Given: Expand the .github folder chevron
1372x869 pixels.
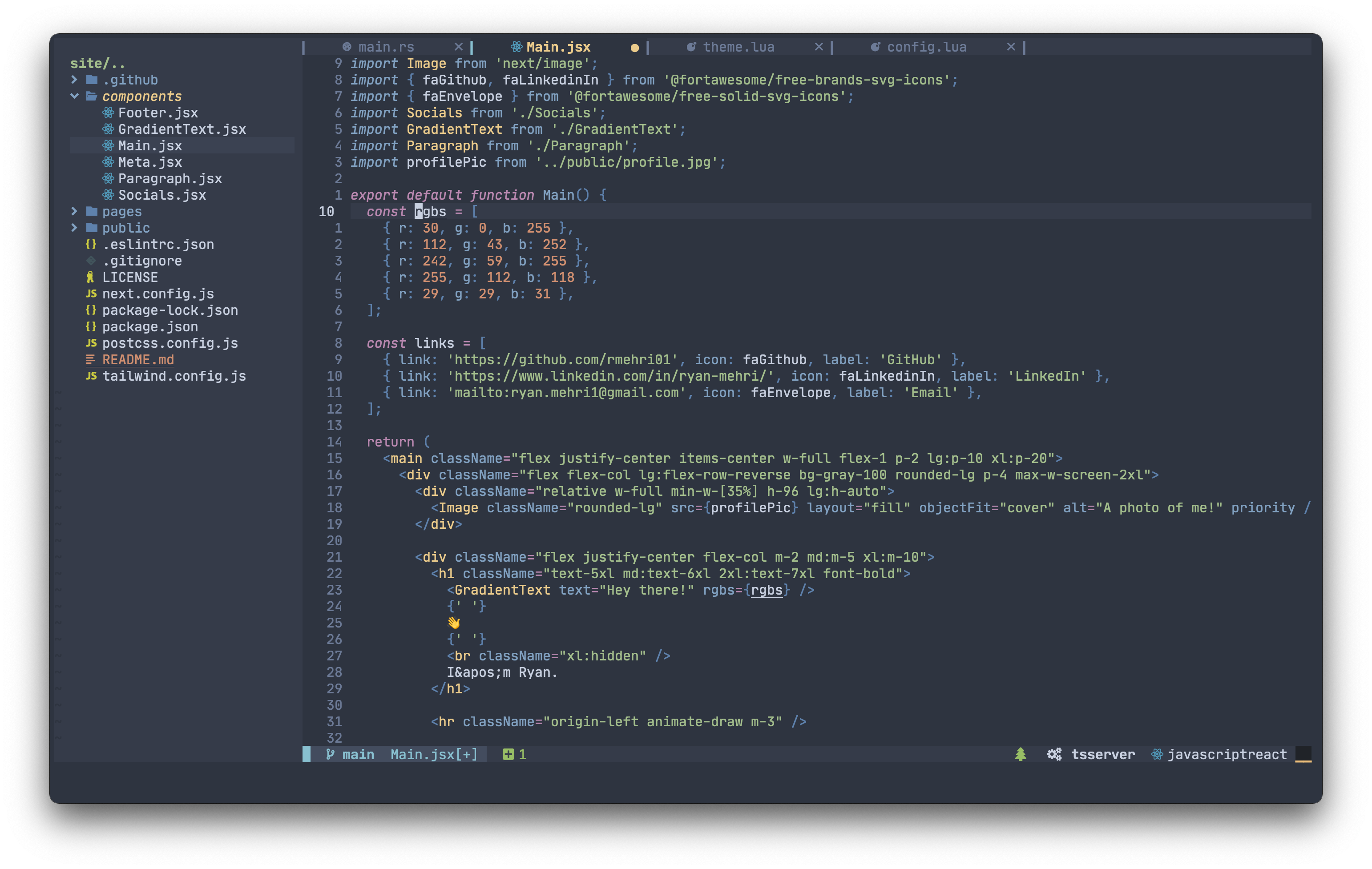Looking at the screenshot, I should (x=74, y=80).
